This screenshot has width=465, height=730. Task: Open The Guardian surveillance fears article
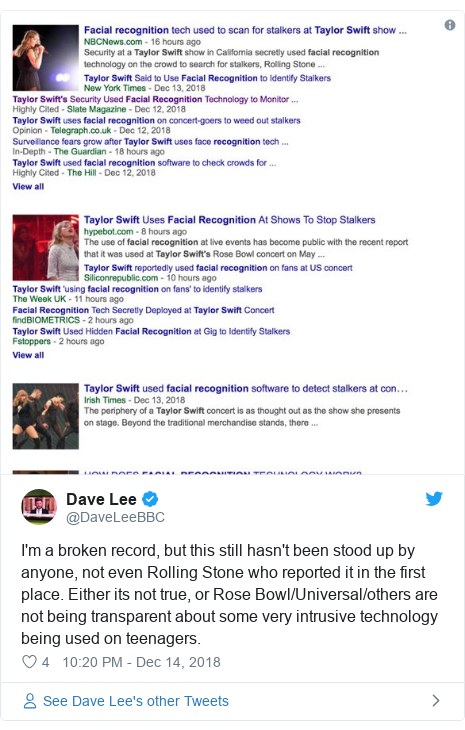click(x=150, y=142)
